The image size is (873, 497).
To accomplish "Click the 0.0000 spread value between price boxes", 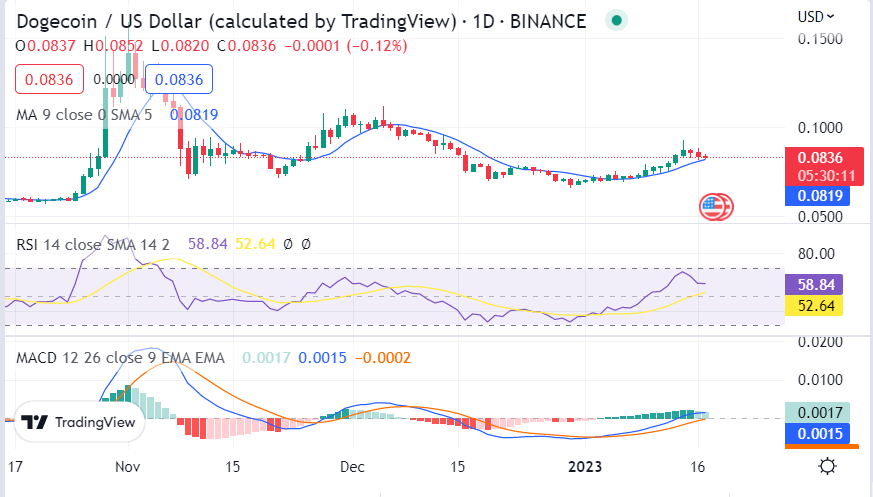I will [x=114, y=79].
